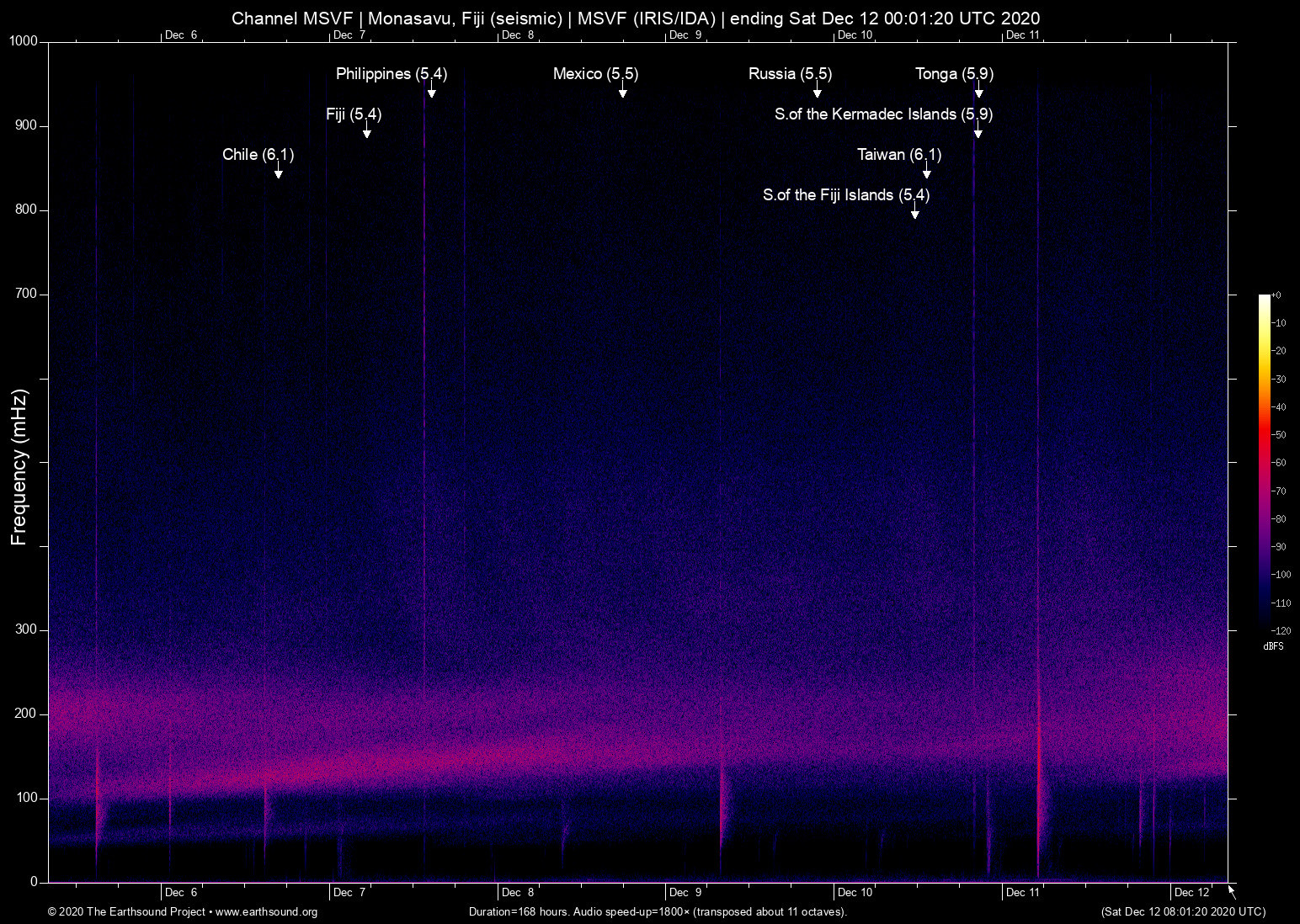Select the S.of the Fiji Islands marker arrow

[915, 212]
